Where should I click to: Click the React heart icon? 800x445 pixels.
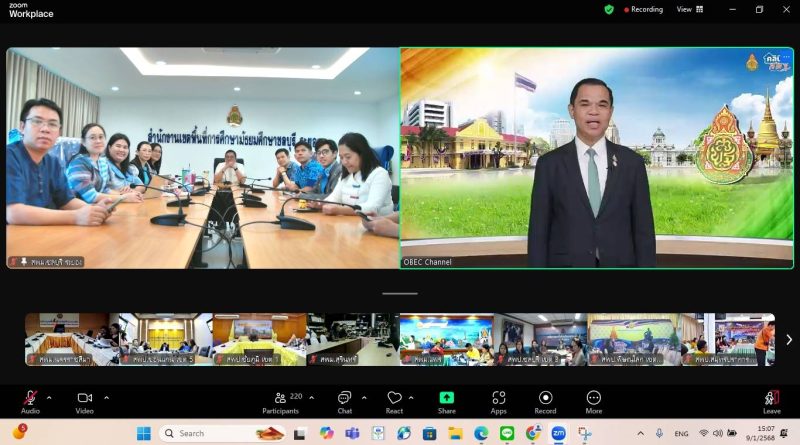(394, 398)
